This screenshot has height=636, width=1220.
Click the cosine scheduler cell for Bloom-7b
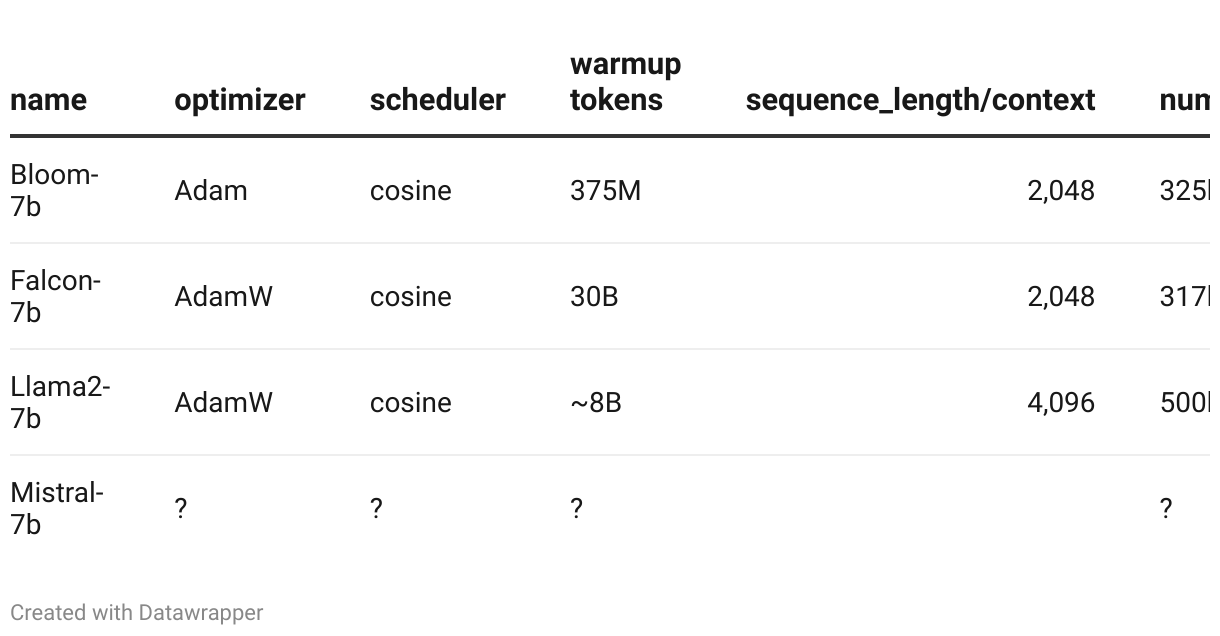coord(410,191)
